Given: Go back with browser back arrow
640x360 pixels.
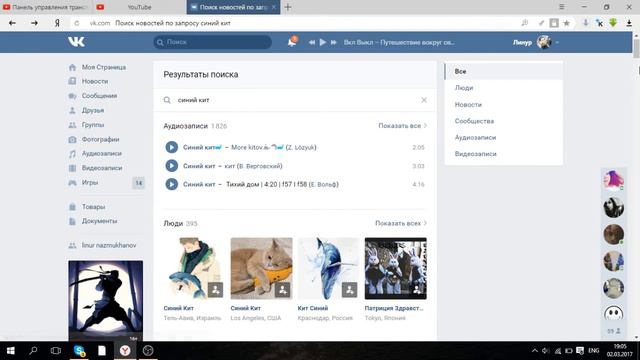Looking at the screenshot, I should (x=12, y=23).
